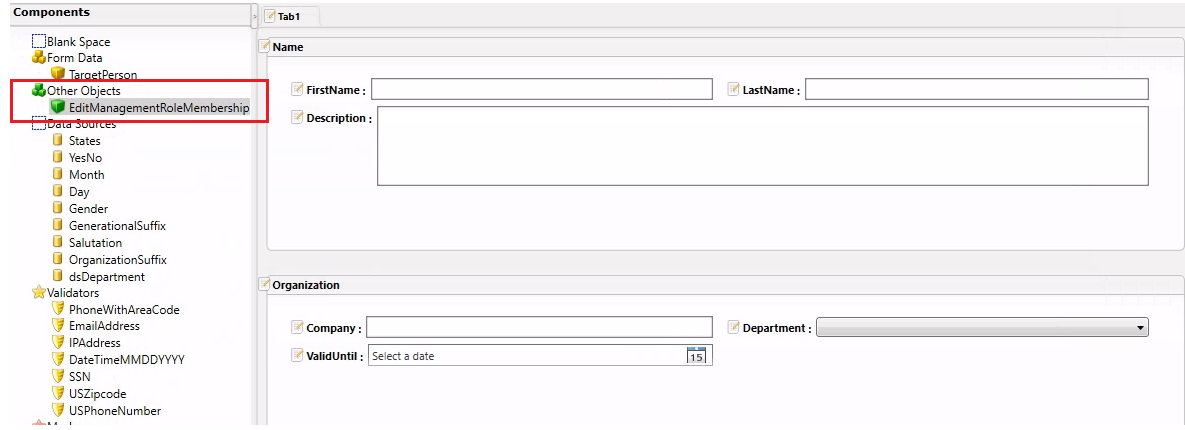Select the Form Data node
Screen dimensions: 1185x430
pos(75,57)
